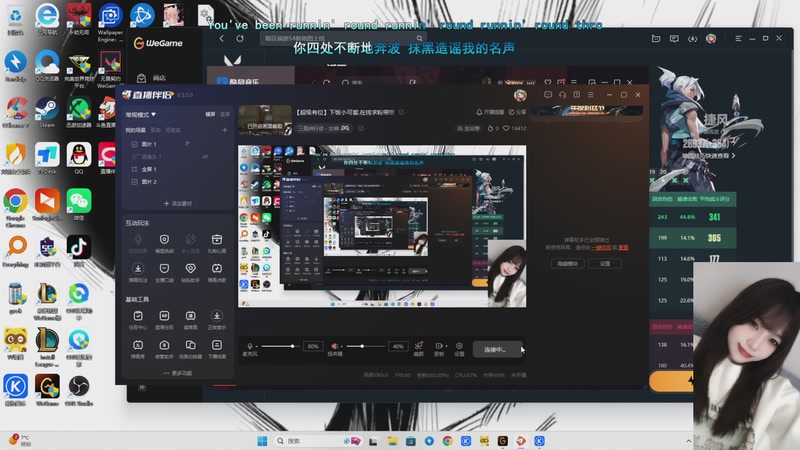The image size is (800, 450).
Task: Click the WeGame search box
Action: (342, 38)
